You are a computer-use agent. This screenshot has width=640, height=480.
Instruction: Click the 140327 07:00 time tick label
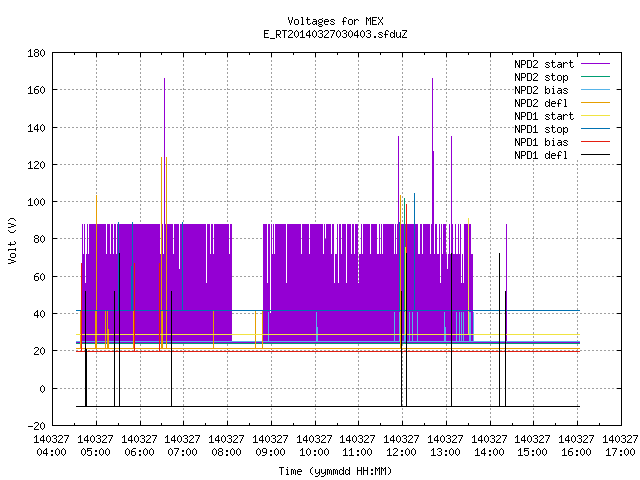click(183, 446)
